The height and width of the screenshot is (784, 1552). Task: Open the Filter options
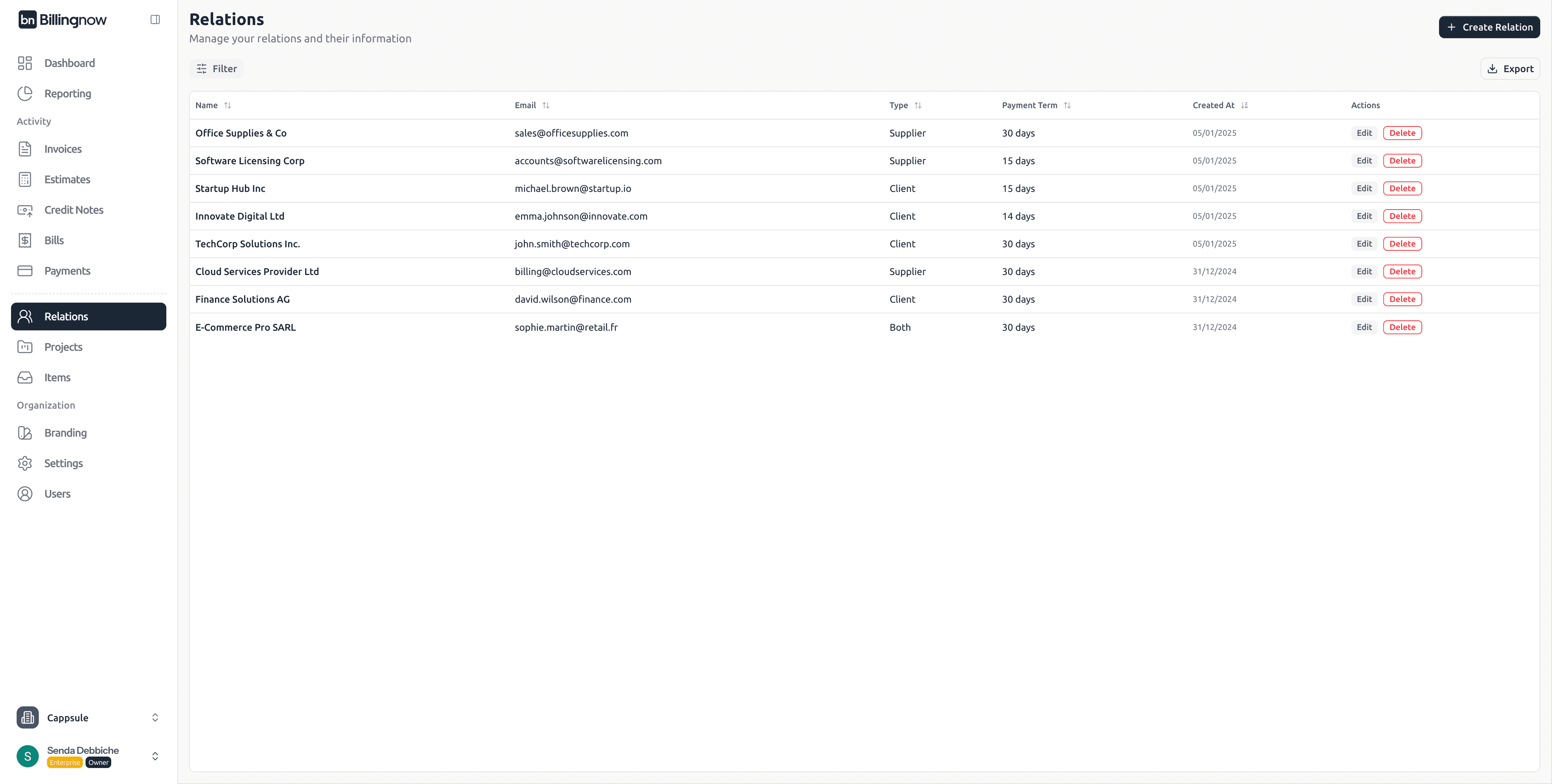(x=217, y=69)
